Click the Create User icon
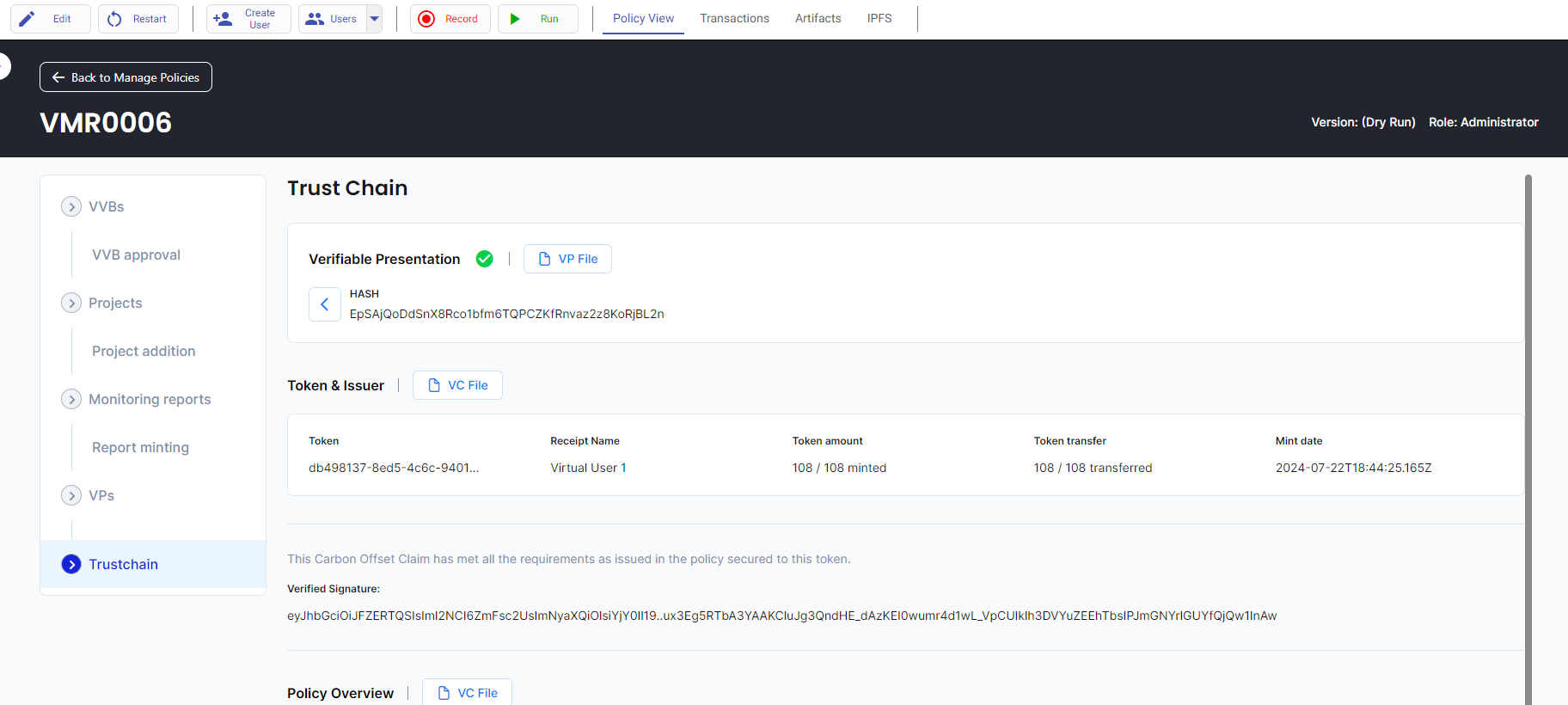The image size is (1568, 705). [223, 19]
